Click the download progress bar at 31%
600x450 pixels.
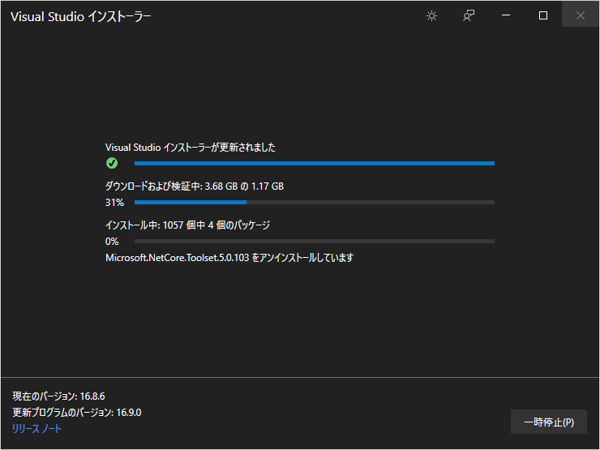tap(315, 202)
